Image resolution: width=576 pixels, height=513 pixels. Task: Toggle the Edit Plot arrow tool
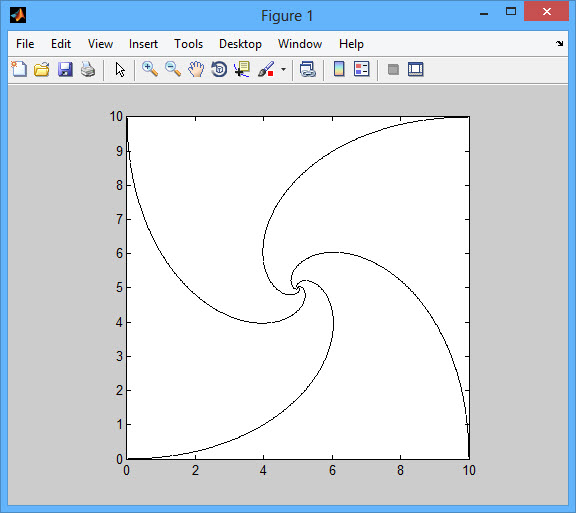(120, 69)
